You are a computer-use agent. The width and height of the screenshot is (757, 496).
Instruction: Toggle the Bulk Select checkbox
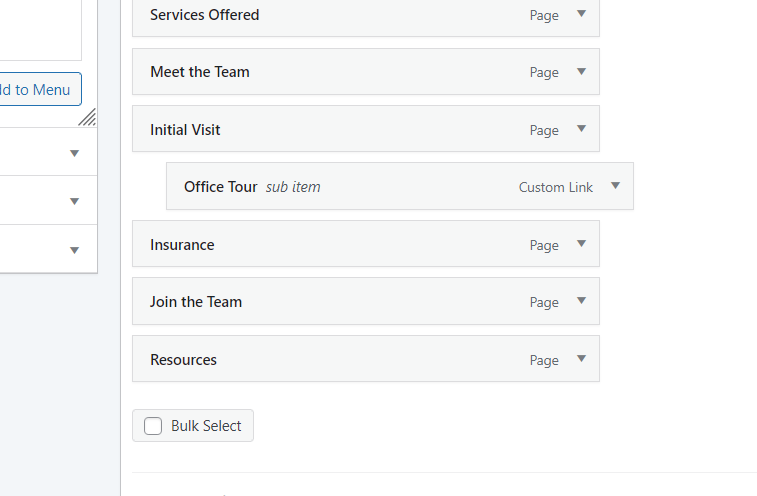(153, 426)
